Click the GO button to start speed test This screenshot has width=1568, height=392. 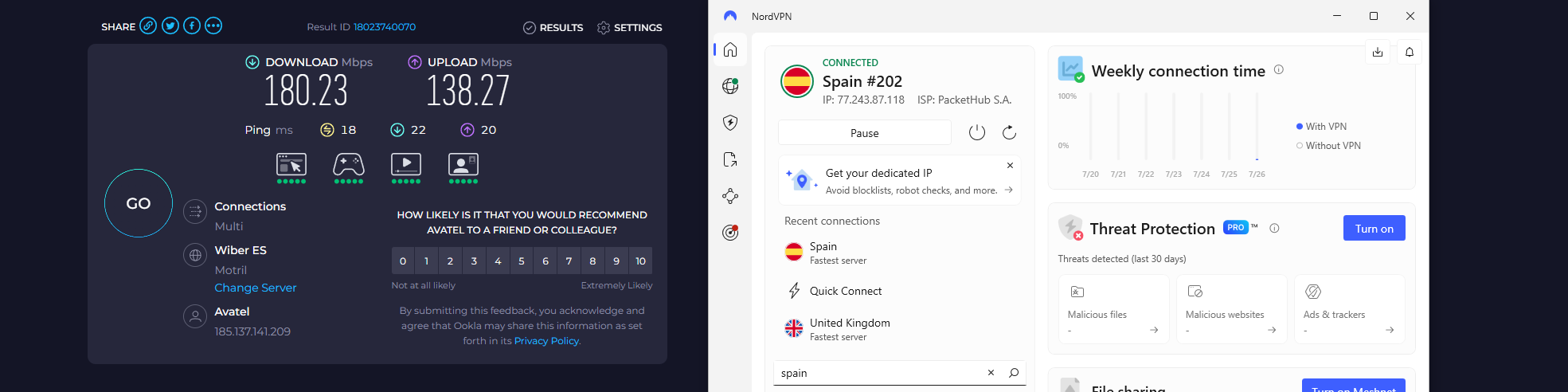coord(139,203)
